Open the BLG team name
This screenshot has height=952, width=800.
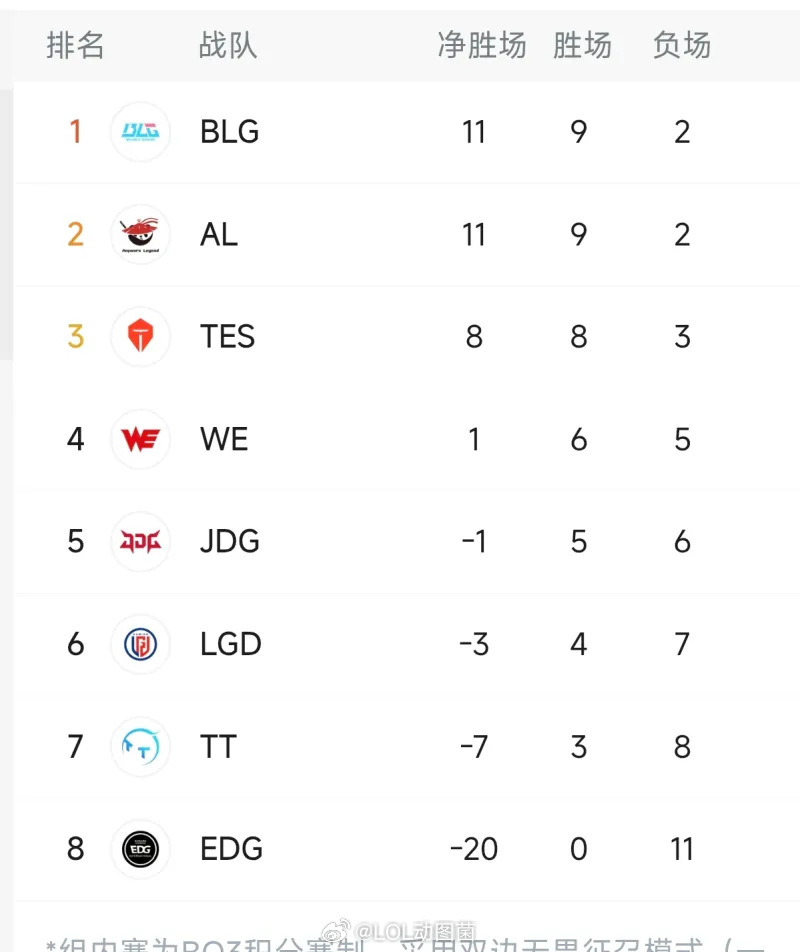click(x=229, y=132)
